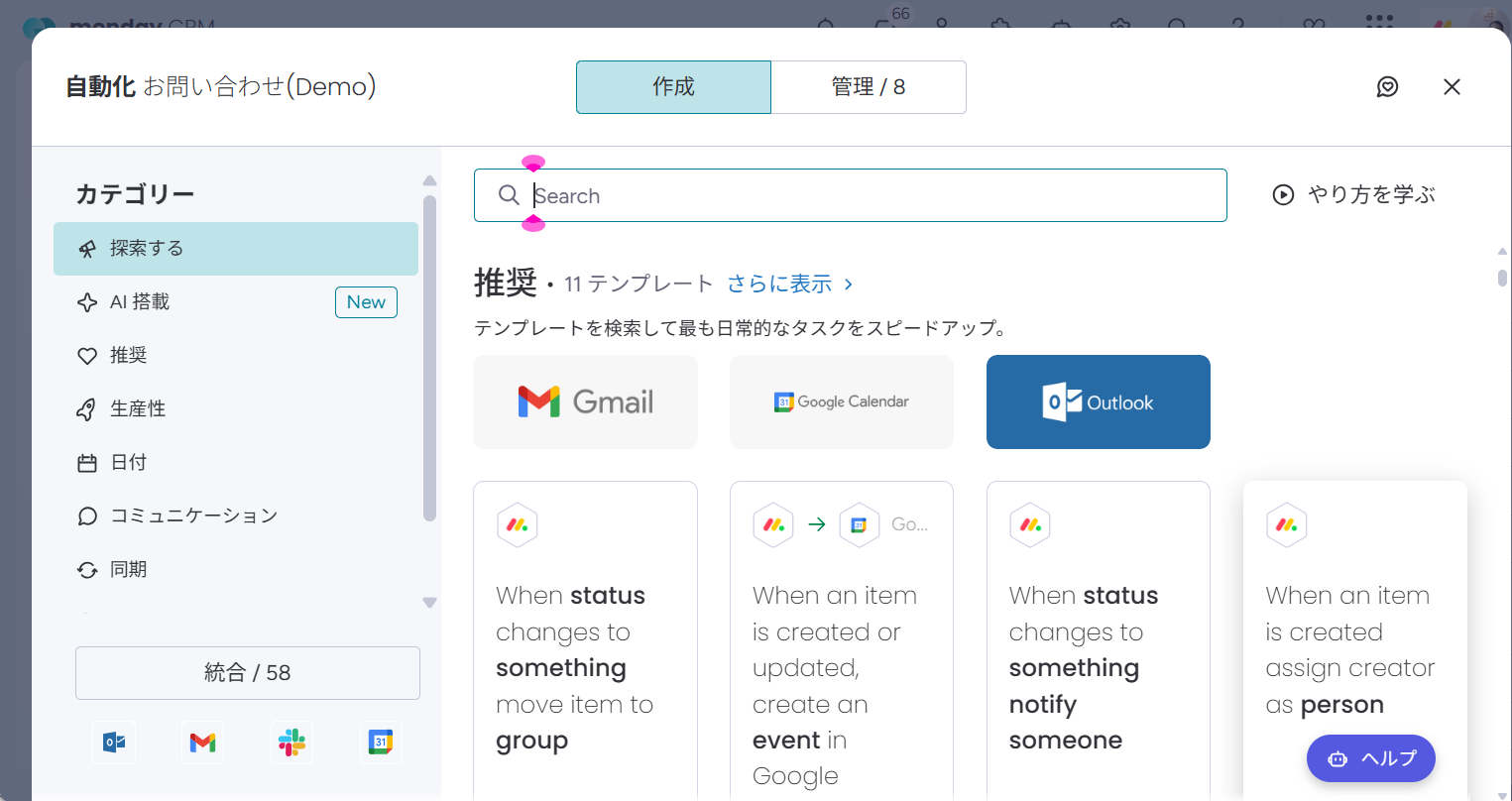Click the magnifier icon in search box
Screen dimensions: 1512x801
point(509,195)
